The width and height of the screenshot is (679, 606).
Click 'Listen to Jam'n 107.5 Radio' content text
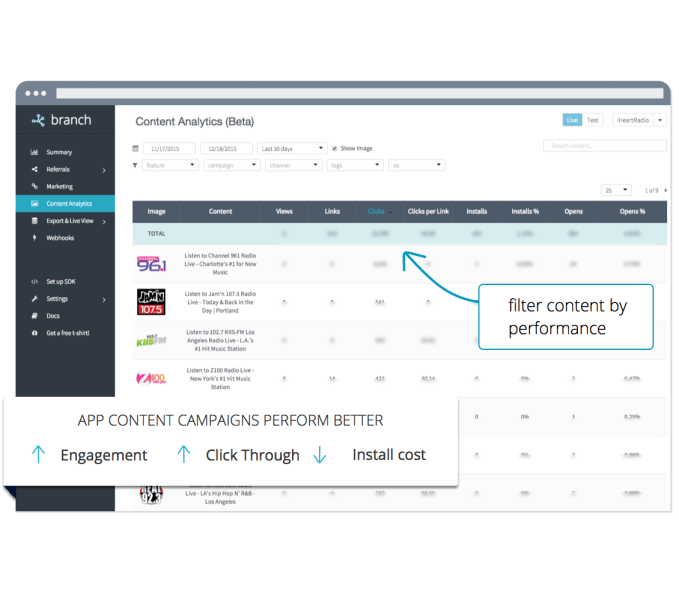(x=220, y=302)
